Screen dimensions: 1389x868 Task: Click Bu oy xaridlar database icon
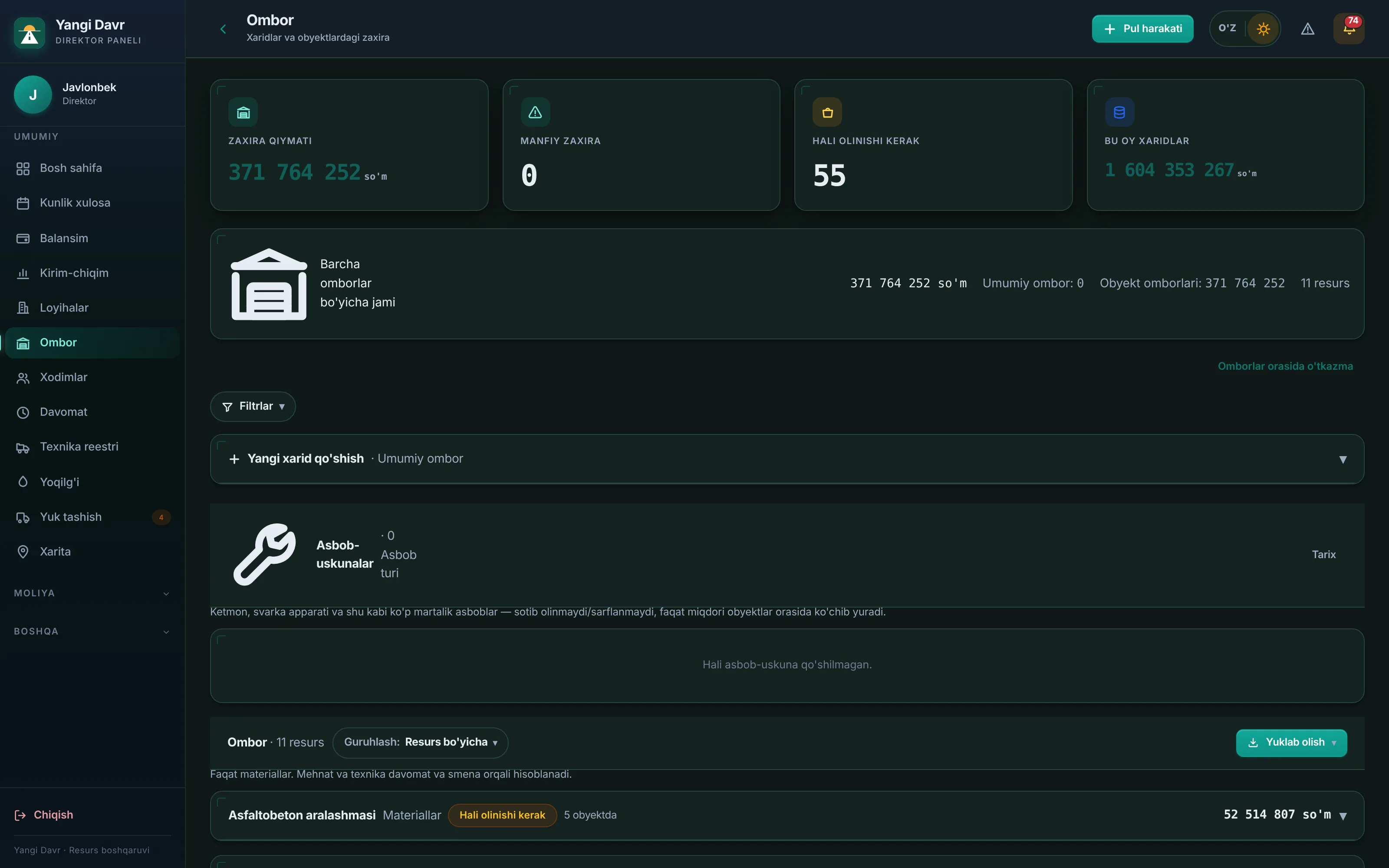pos(1119,112)
